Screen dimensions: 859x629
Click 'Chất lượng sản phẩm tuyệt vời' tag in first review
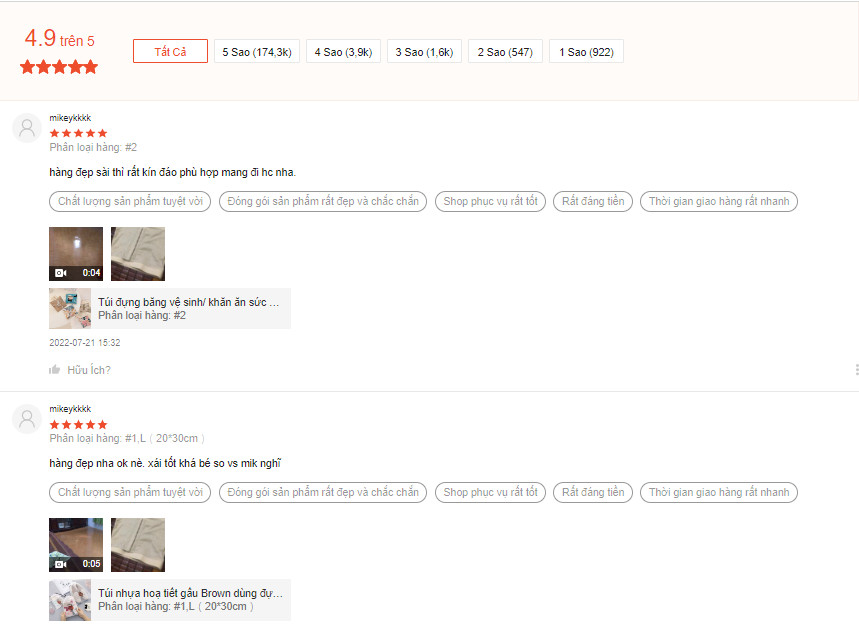(x=130, y=202)
